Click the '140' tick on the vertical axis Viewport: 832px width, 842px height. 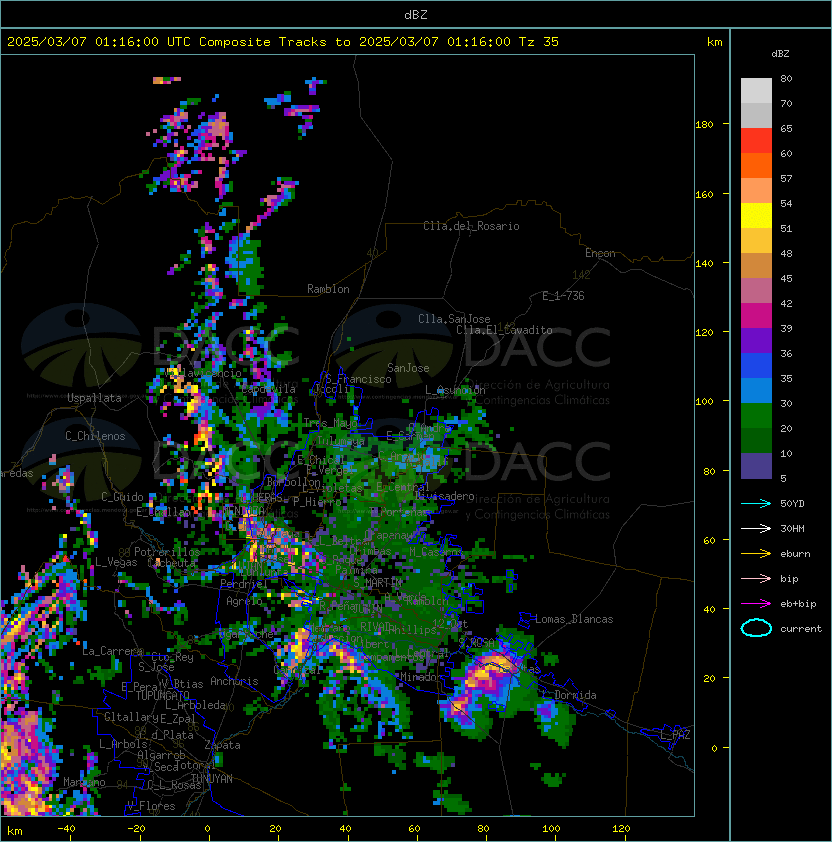pos(704,263)
